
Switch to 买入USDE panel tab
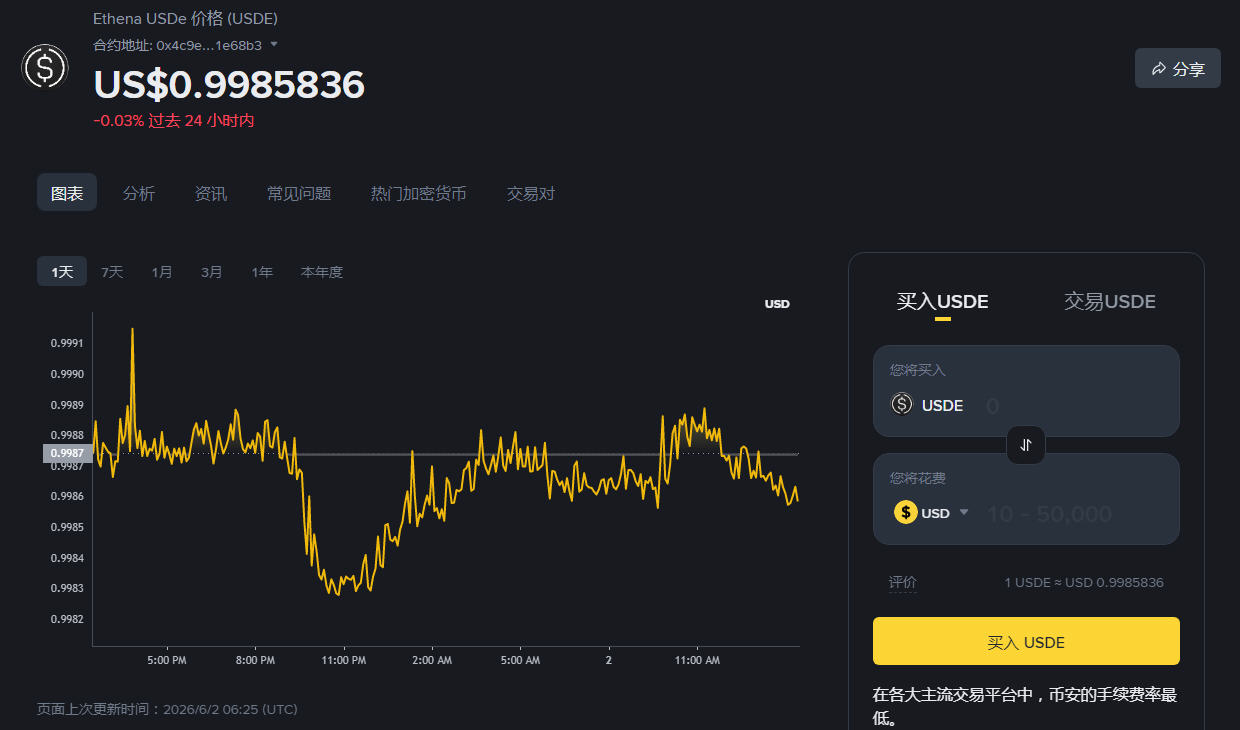(x=942, y=301)
